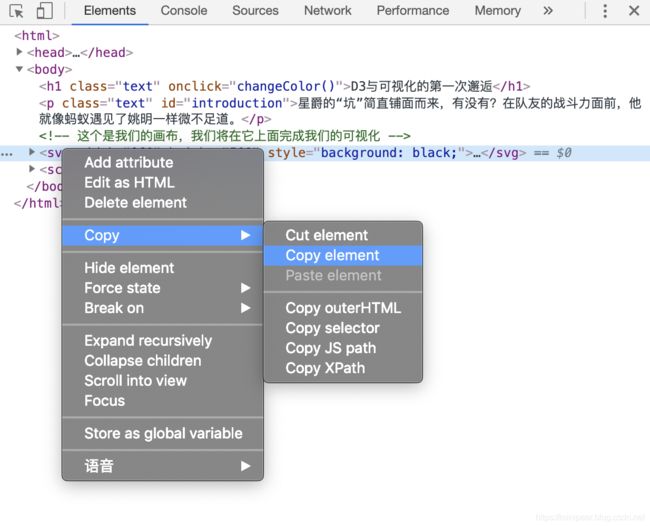Toggle the device toolbar icon
Image resolution: width=650 pixels, height=527 pixels.
click(44, 11)
